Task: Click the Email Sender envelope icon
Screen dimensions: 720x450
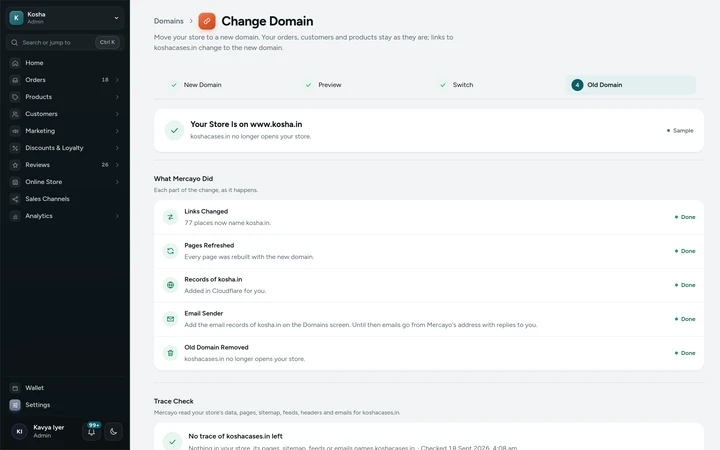Action: pyautogui.click(x=170, y=319)
